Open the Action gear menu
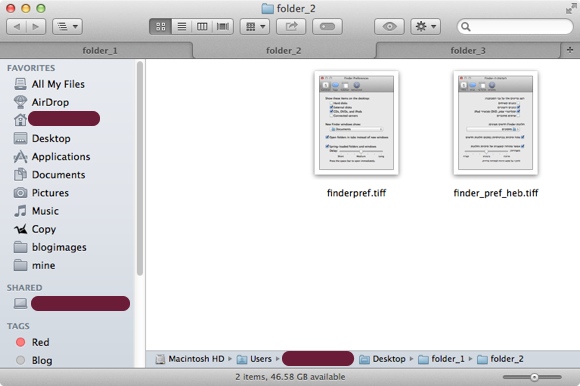 (x=425, y=27)
